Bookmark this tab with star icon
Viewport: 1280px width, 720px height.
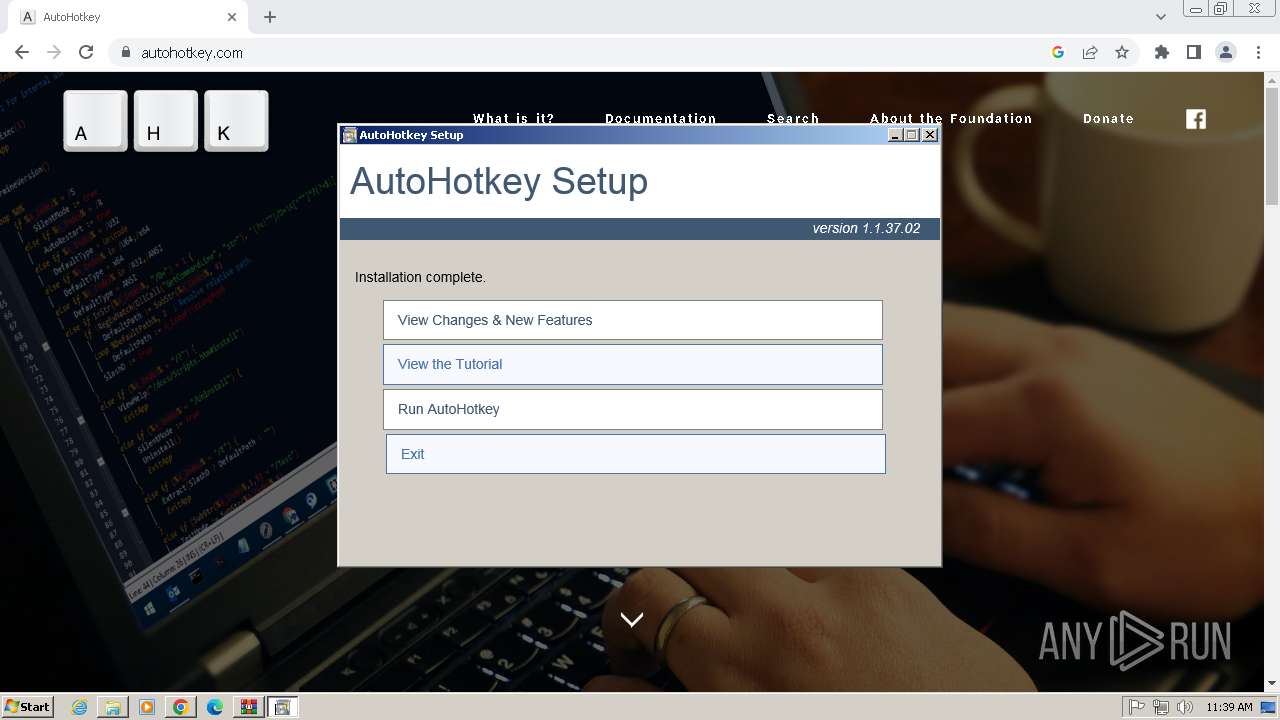point(1122,52)
